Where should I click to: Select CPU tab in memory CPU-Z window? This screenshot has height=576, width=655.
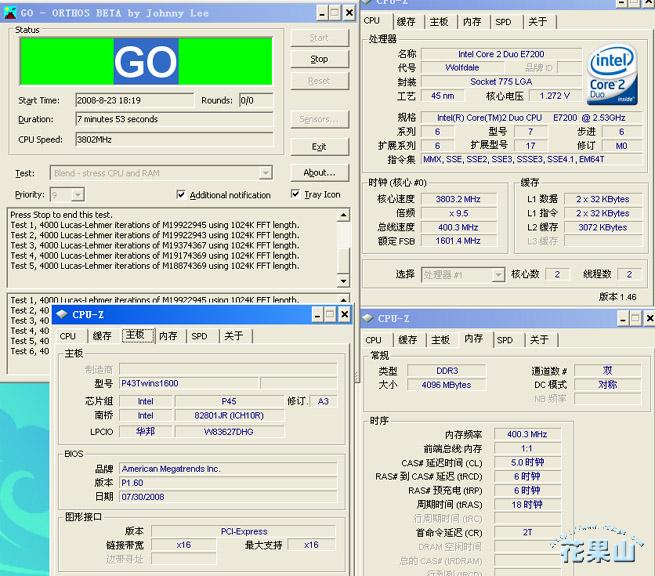pyautogui.click(x=373, y=340)
